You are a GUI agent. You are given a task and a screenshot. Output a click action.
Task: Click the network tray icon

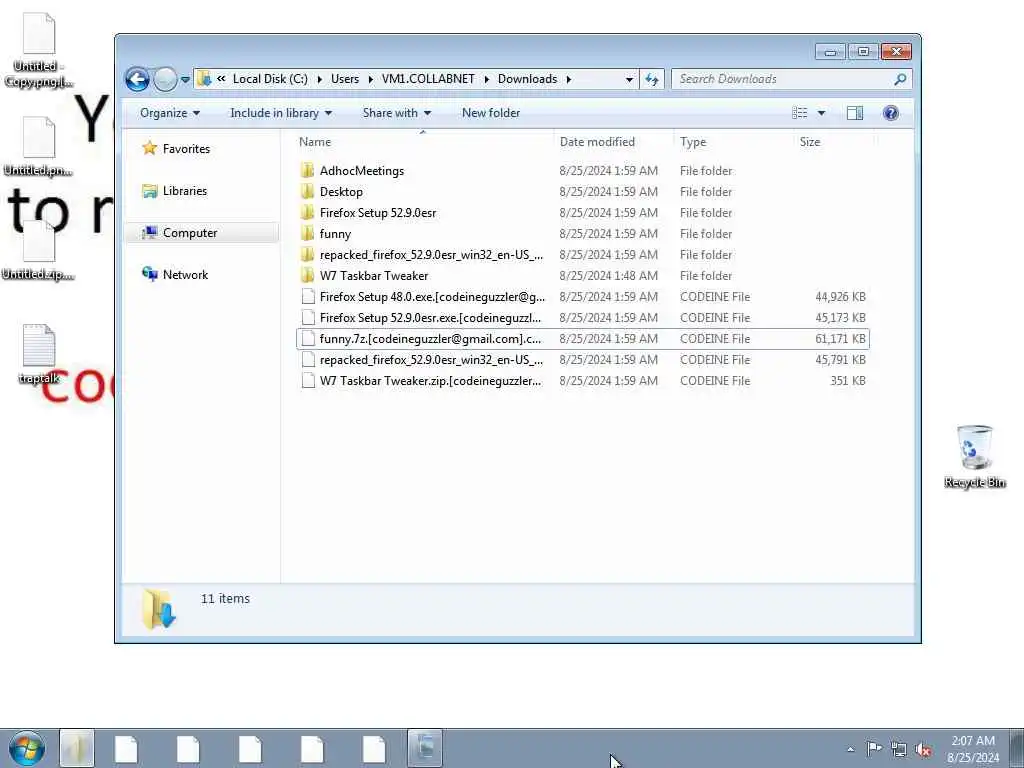(x=899, y=750)
